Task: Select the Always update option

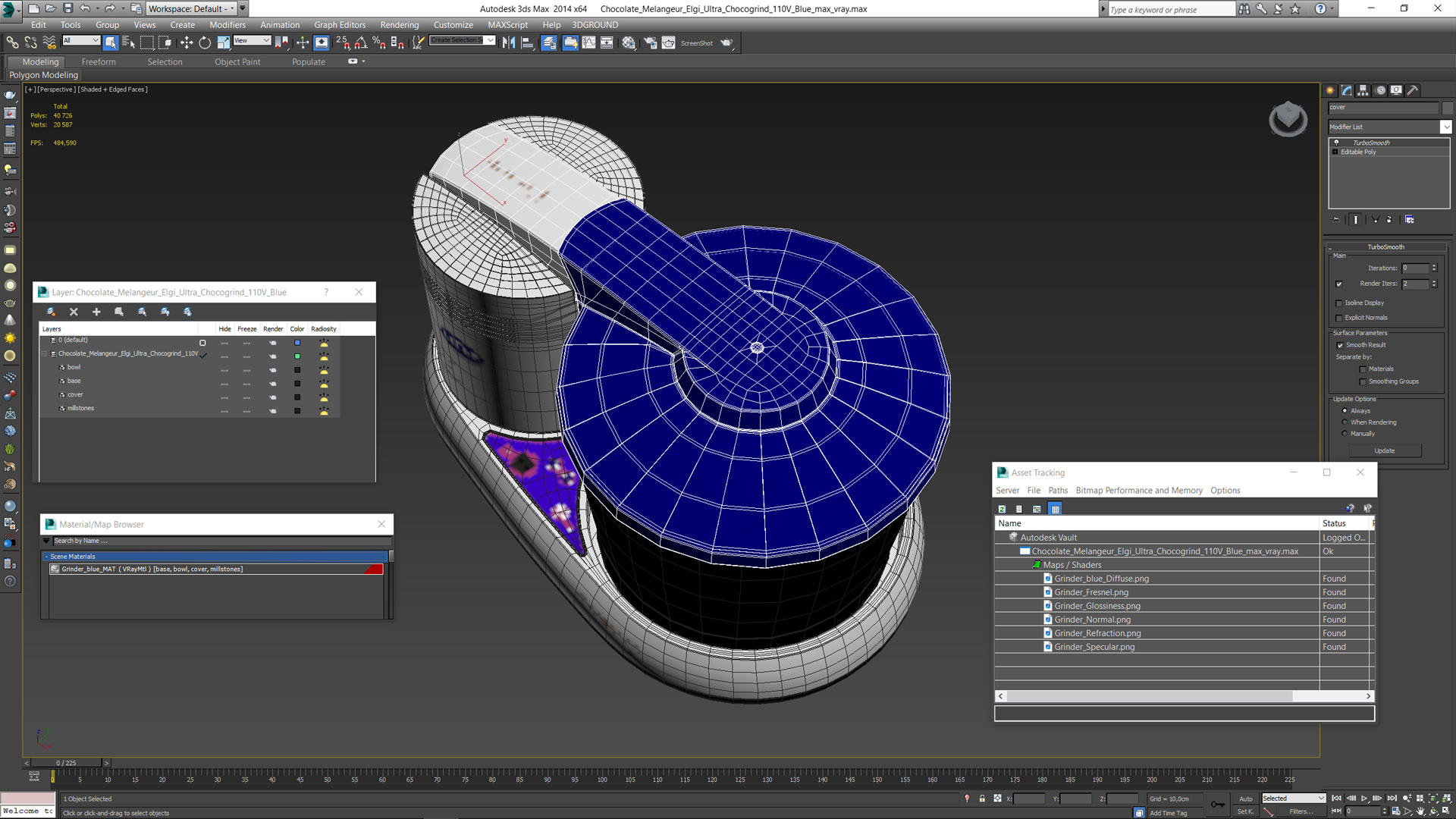Action: [x=1345, y=411]
